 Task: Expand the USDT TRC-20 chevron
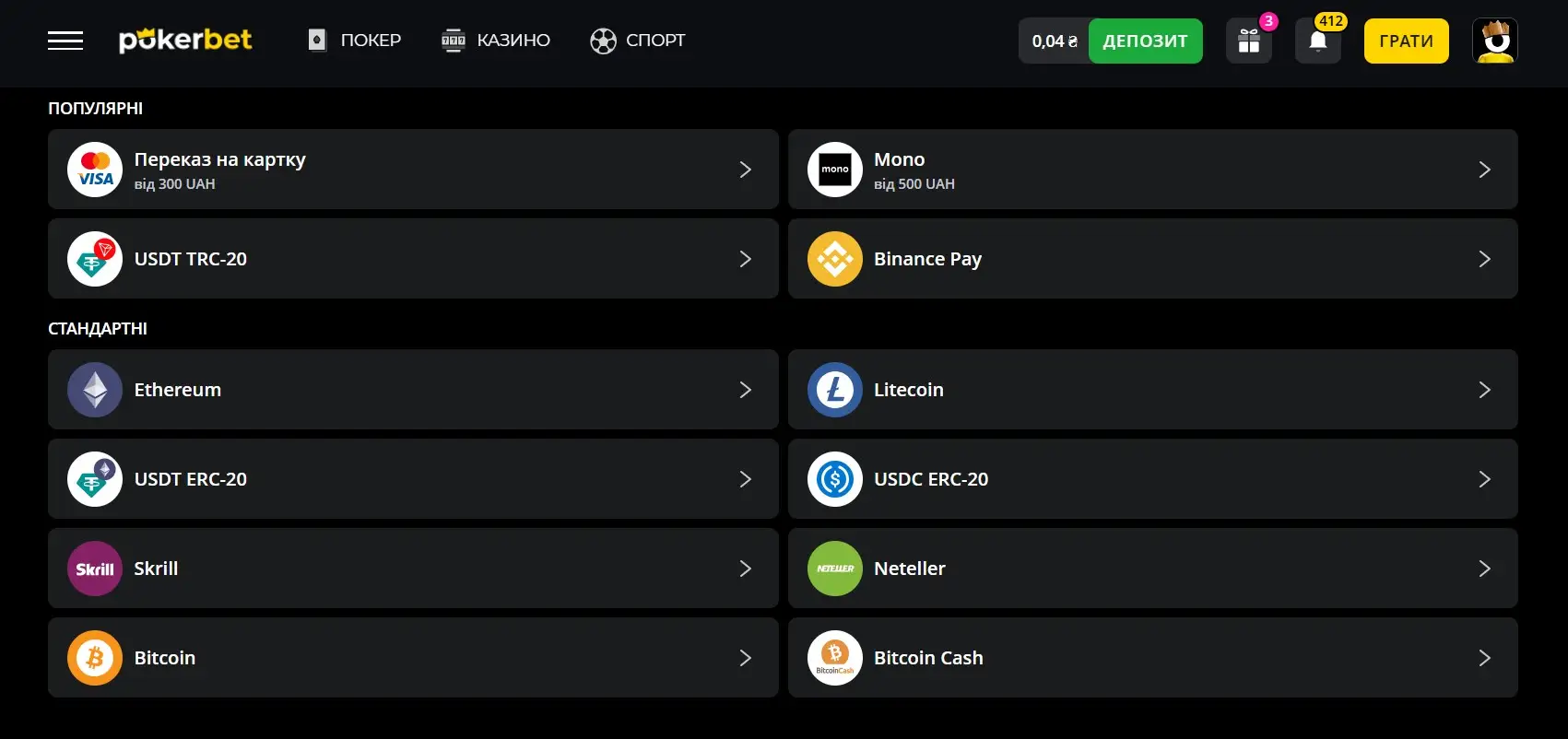point(746,259)
